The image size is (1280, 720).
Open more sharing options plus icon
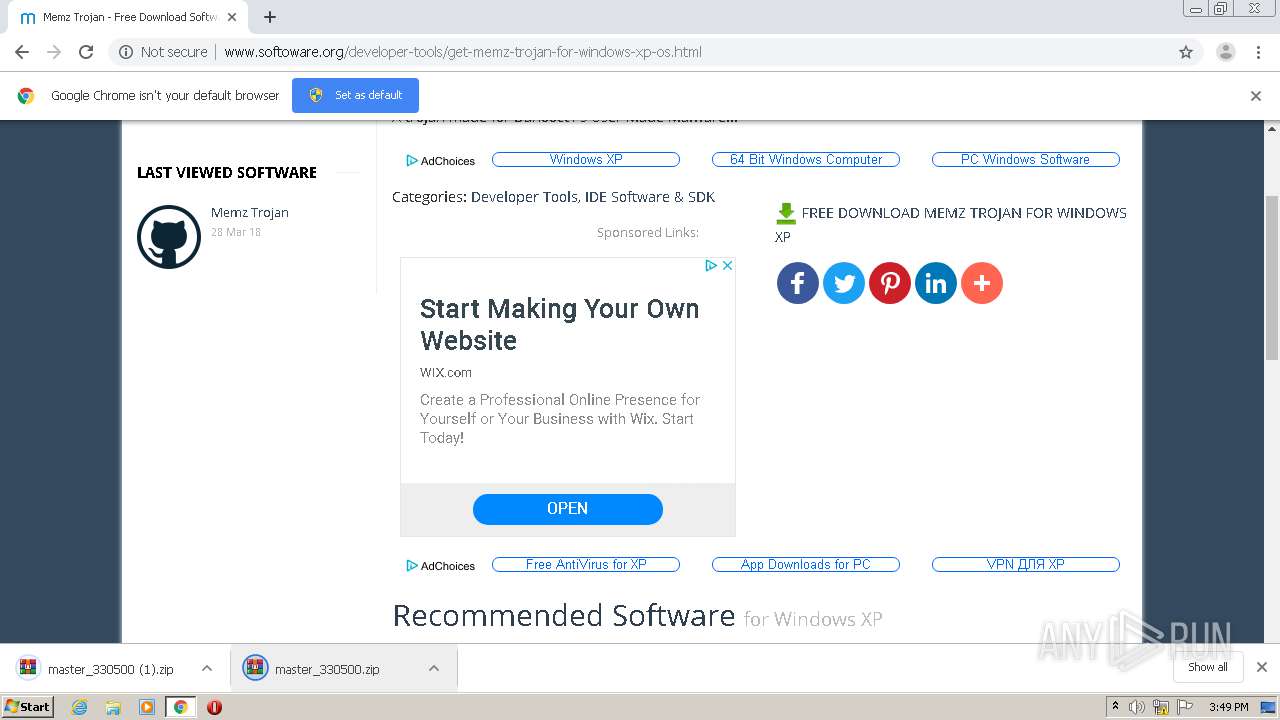[x=982, y=283]
